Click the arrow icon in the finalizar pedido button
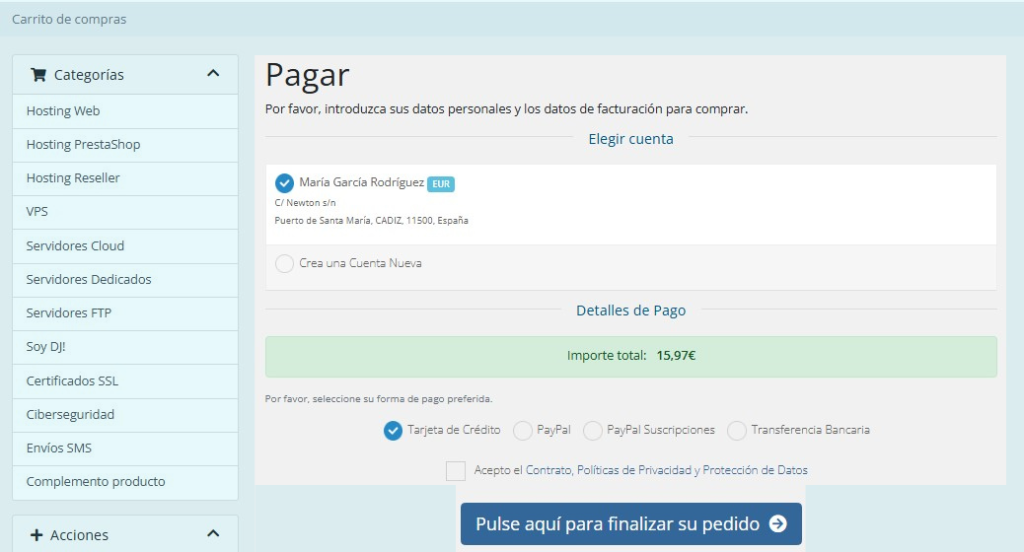 (778, 524)
